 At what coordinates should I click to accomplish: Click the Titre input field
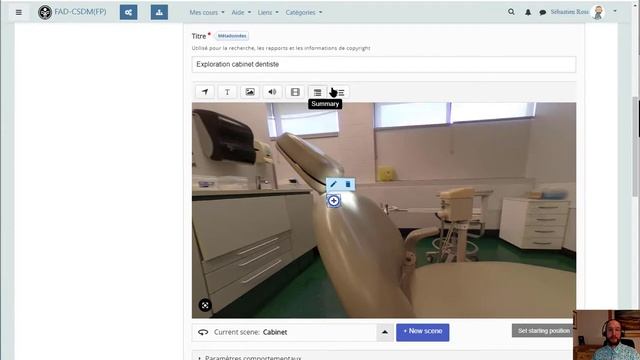point(384,64)
